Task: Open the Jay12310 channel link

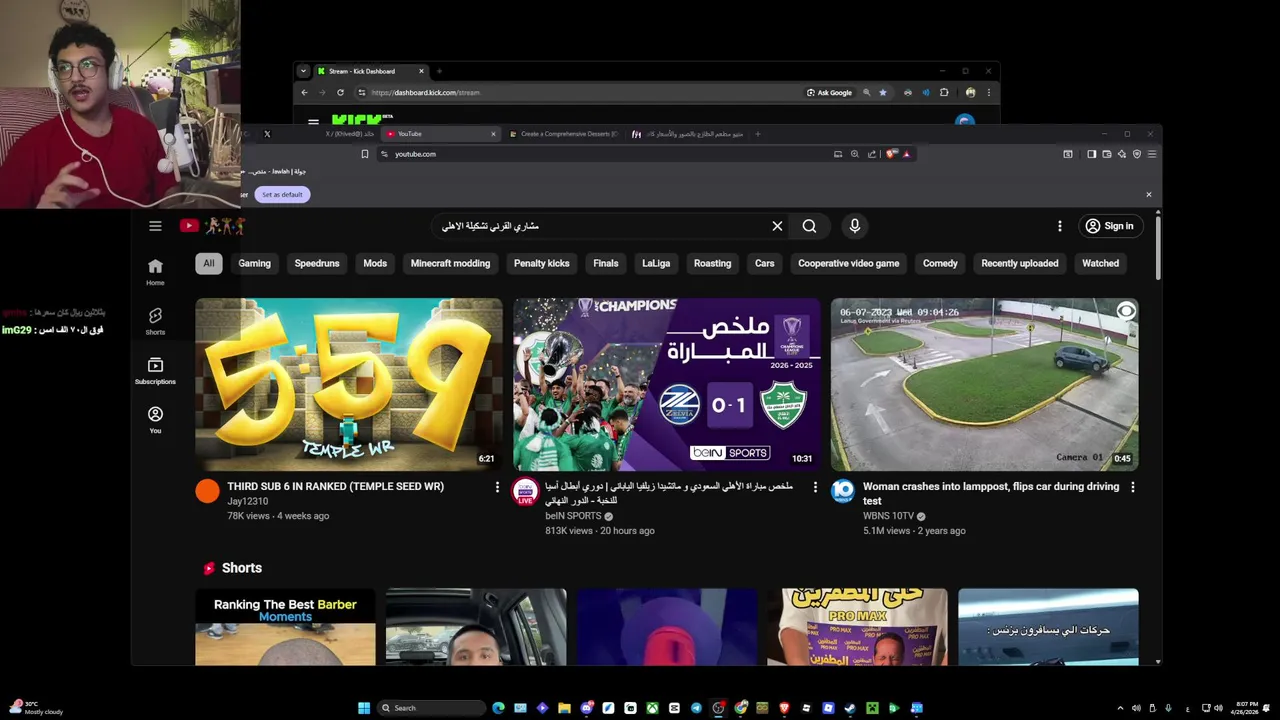Action: pos(247,501)
